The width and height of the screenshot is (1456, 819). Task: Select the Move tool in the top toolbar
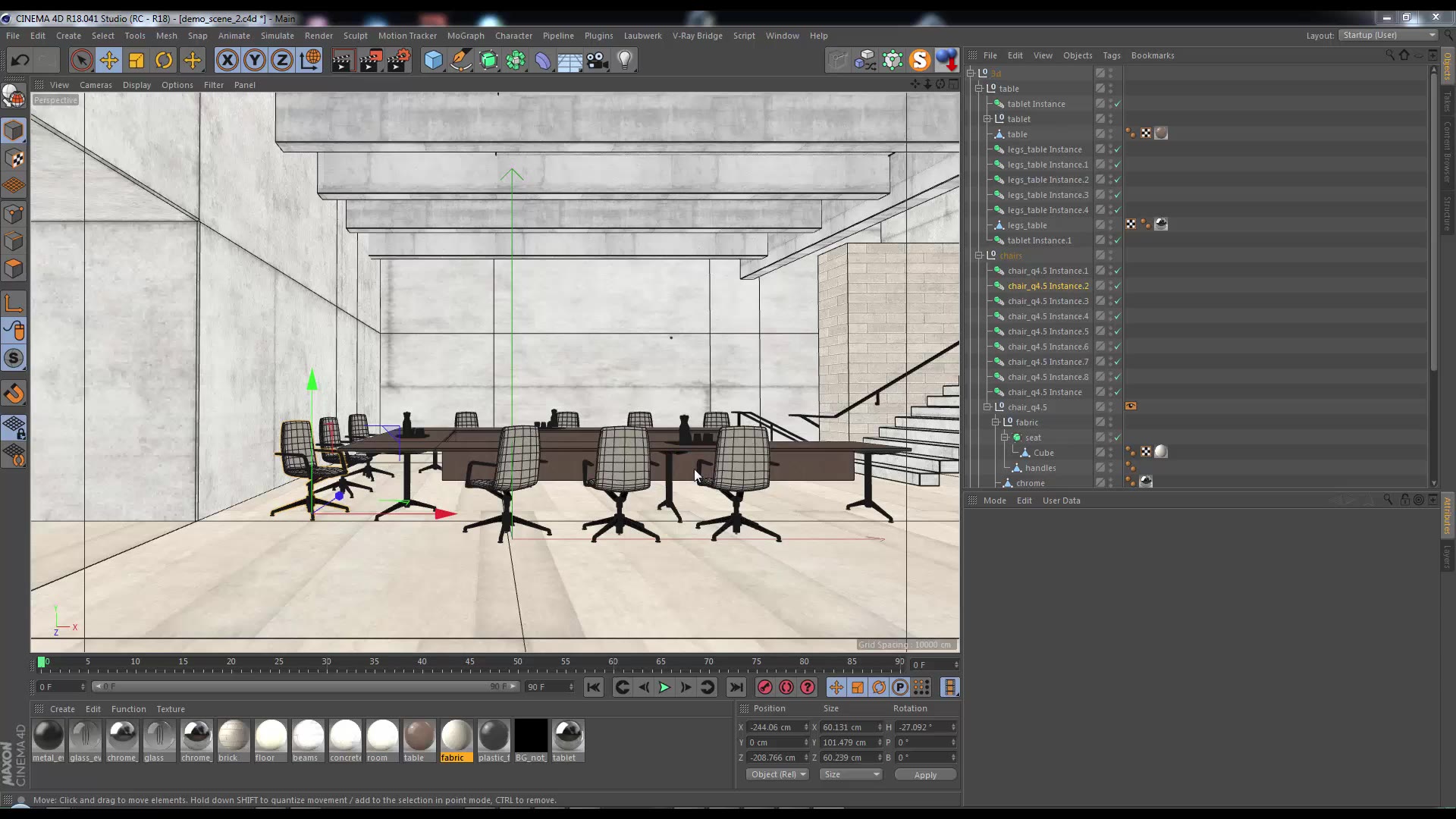108,61
